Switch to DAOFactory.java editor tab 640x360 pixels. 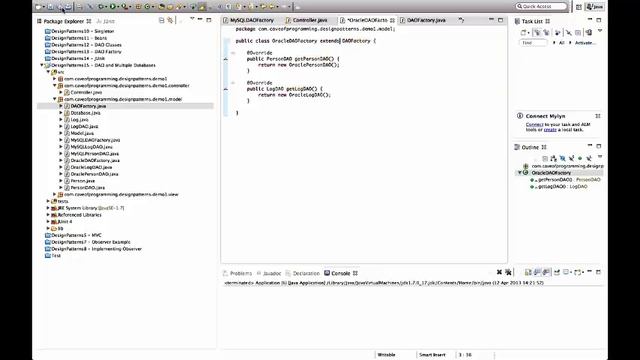(x=422, y=20)
